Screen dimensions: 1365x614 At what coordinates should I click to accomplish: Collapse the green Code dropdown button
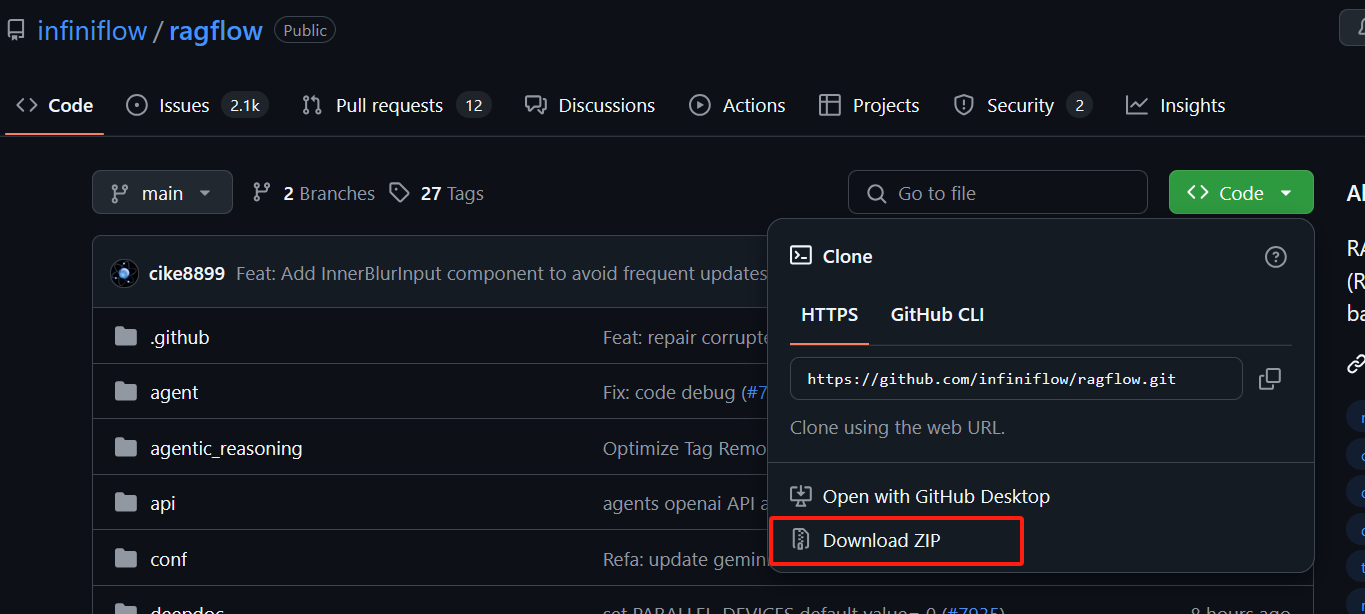[x=1241, y=192]
